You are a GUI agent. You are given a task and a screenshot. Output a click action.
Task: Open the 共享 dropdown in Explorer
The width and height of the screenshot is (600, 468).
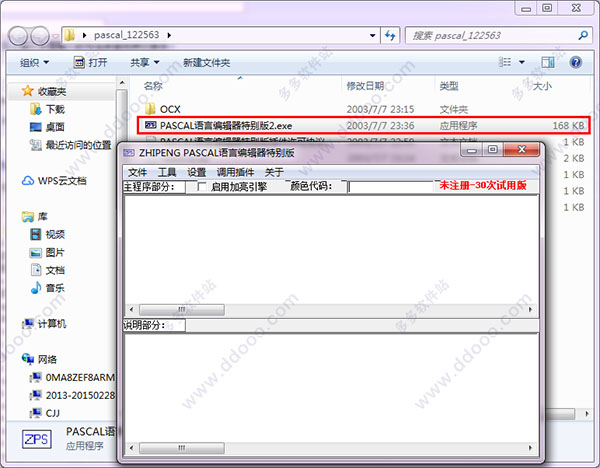click(145, 62)
